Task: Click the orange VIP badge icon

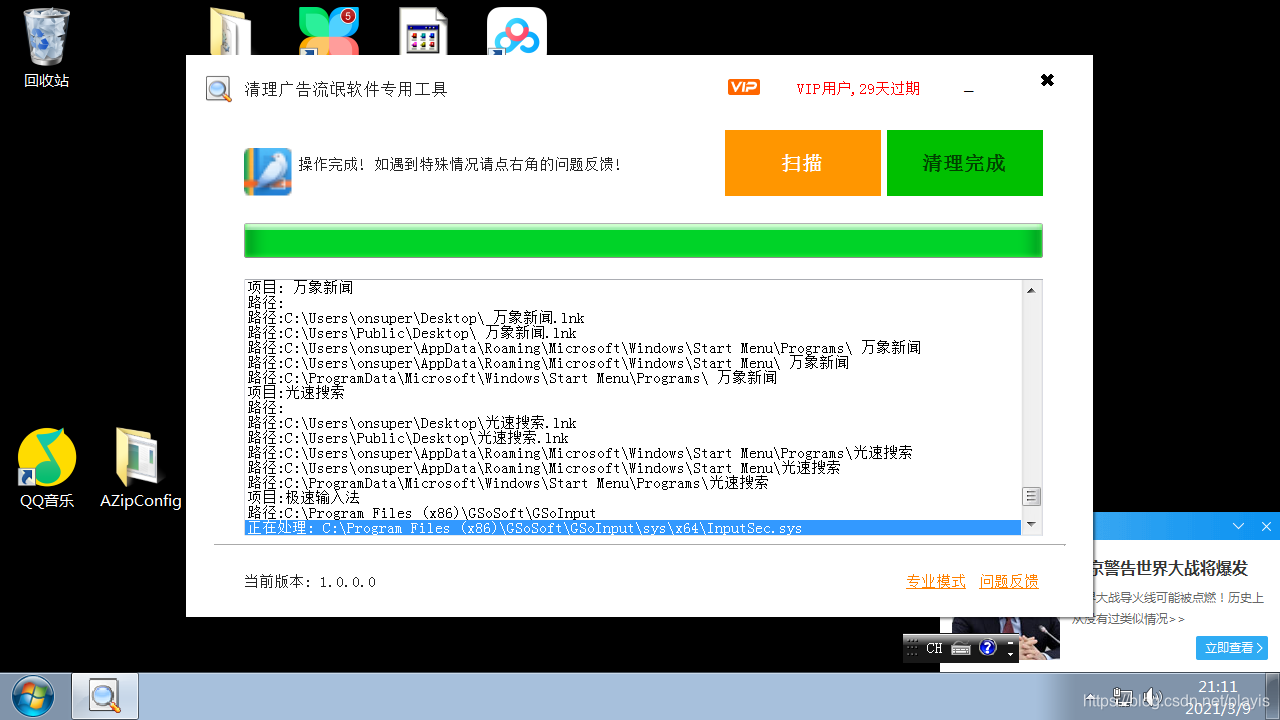Action: (x=744, y=88)
